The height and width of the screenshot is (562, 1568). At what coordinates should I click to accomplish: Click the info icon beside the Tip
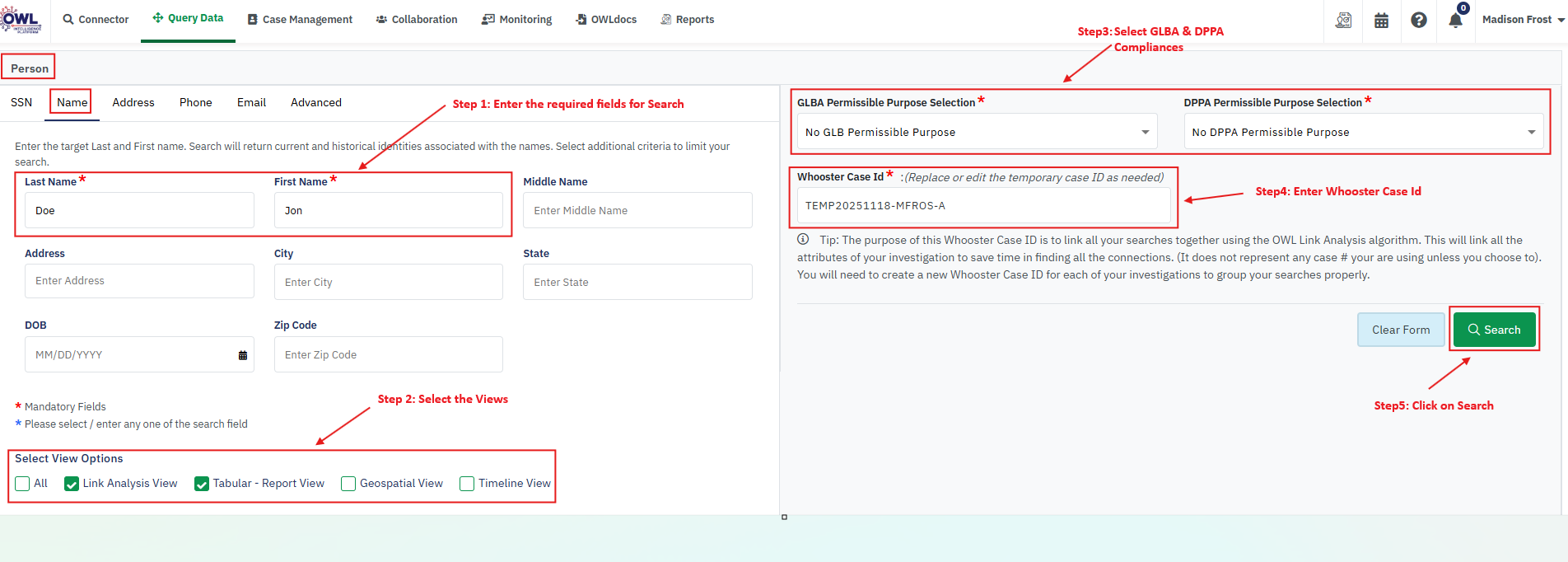pos(803,240)
